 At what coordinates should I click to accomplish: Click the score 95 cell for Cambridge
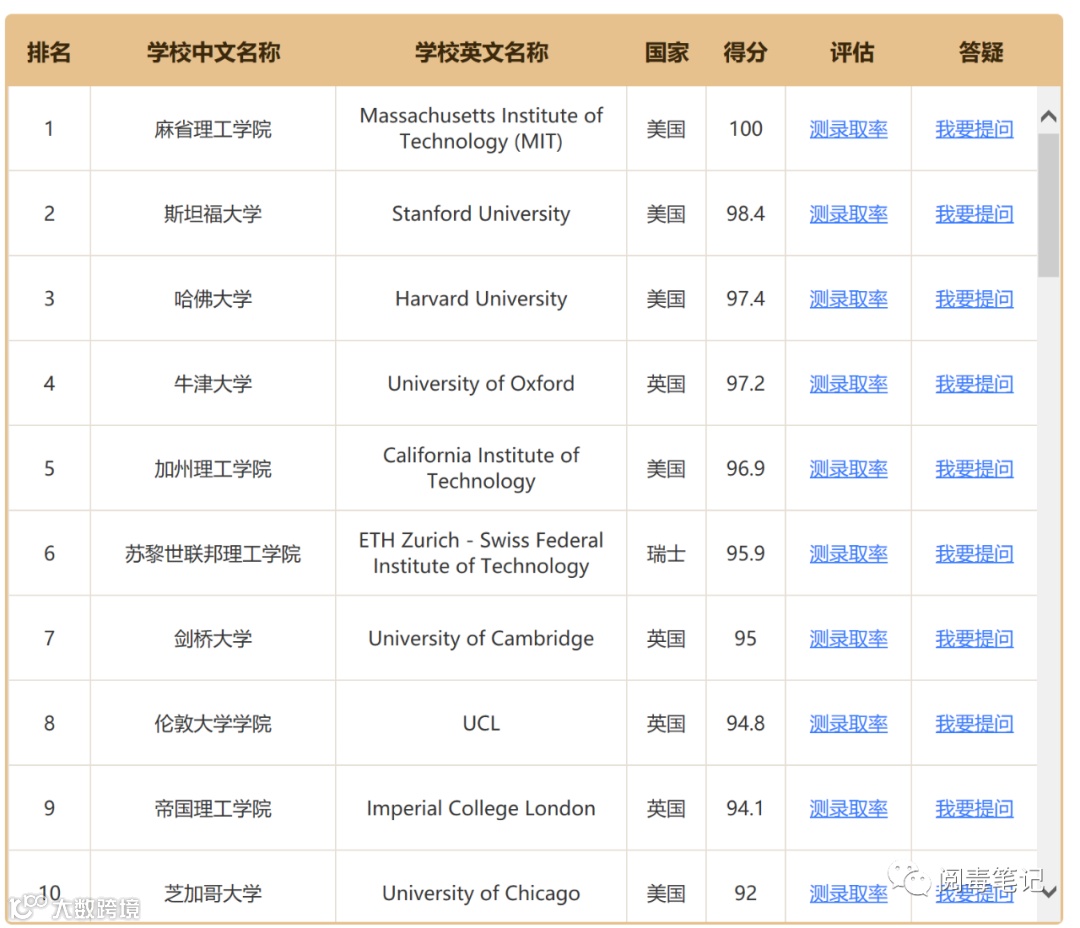click(x=745, y=638)
